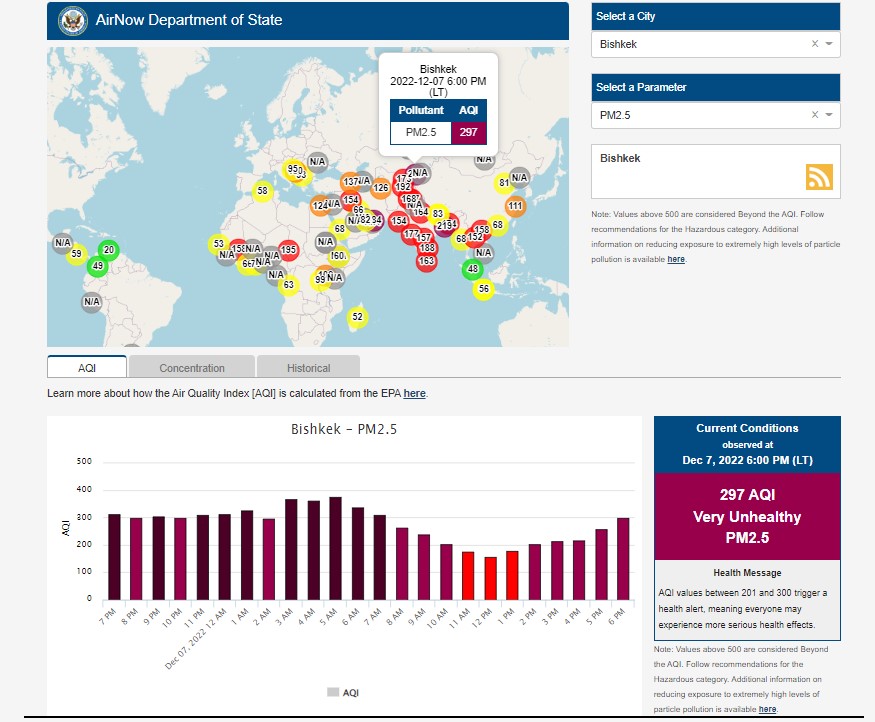Select the green map marker labeled 48

[473, 269]
